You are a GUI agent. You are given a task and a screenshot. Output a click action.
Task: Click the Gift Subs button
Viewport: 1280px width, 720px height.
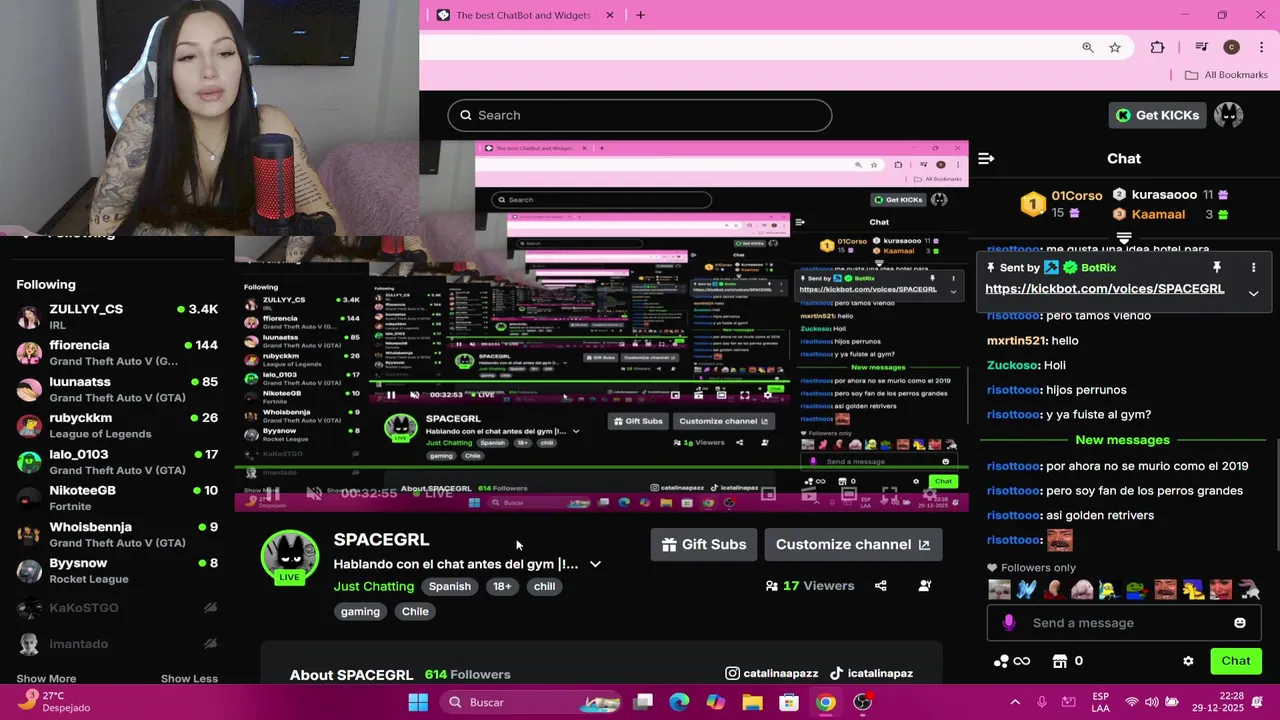click(x=704, y=545)
